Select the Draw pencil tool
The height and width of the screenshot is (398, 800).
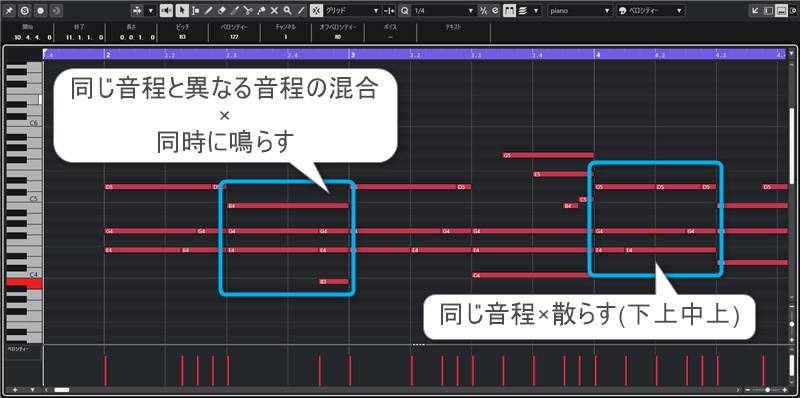(x=209, y=10)
